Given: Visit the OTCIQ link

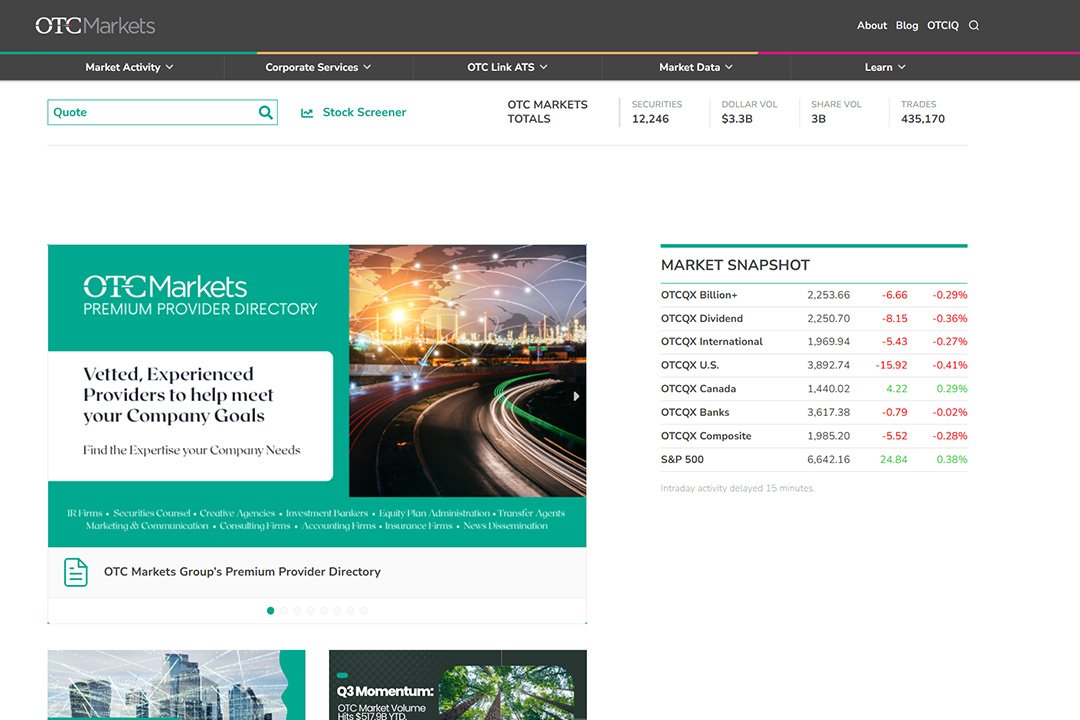Looking at the screenshot, I should coord(943,26).
